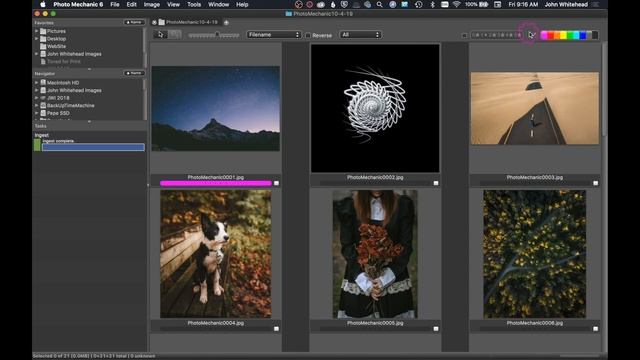Click the tagged/untagged filter cursor icon

531,35
